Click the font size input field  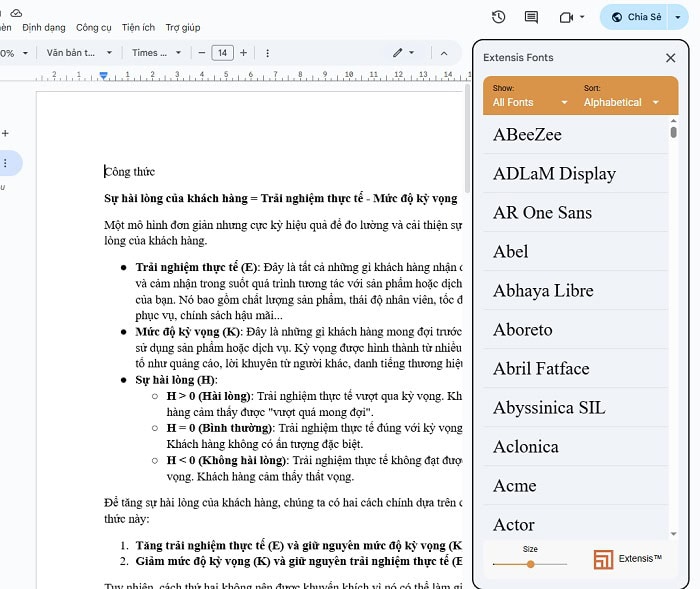[x=222, y=52]
